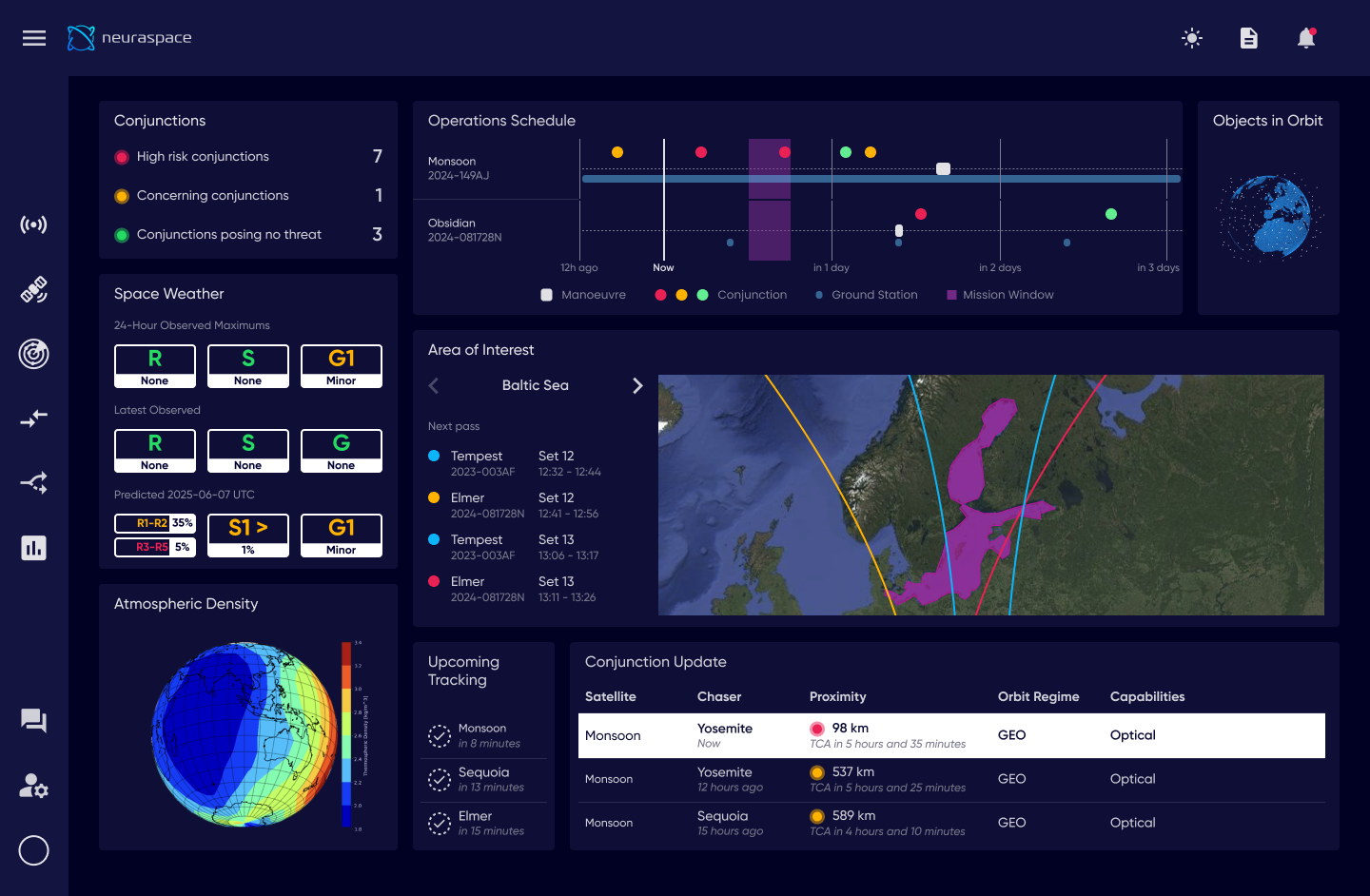The image size is (1370, 896).
Task: Go to previous area using left chevron
Action: (x=433, y=385)
